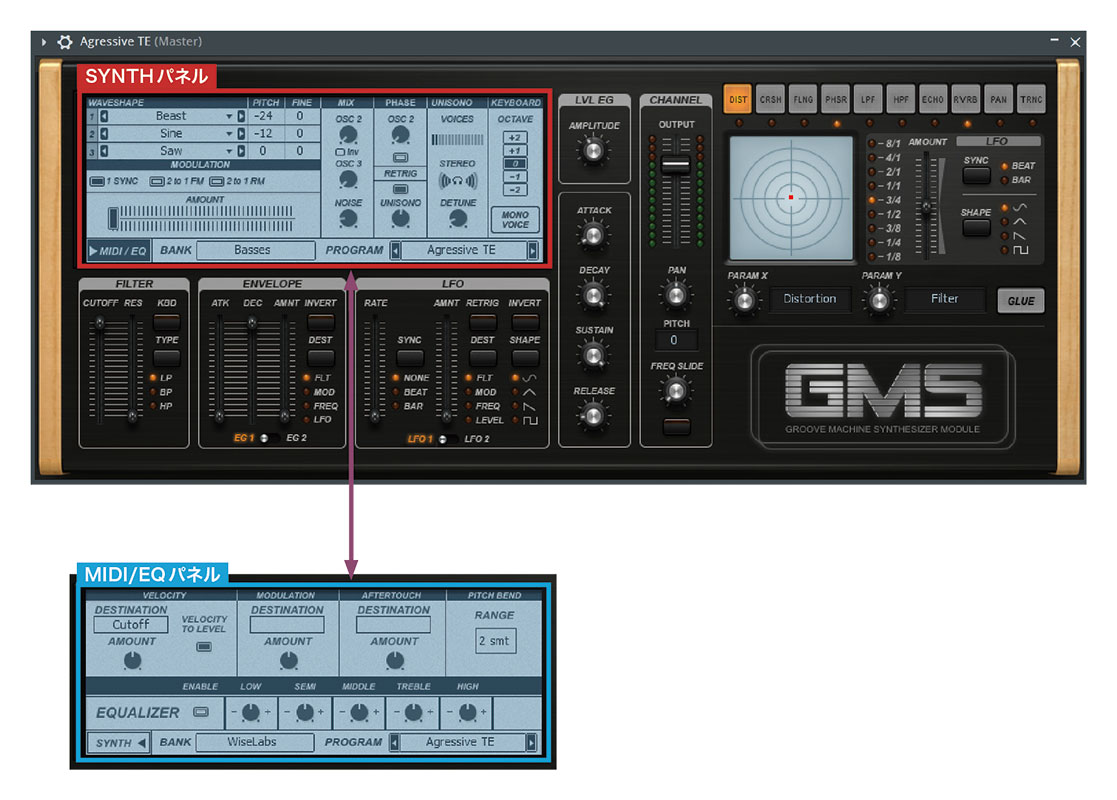1117x800 pixels.
Task: Enable the HPF effect button
Action: (x=900, y=100)
